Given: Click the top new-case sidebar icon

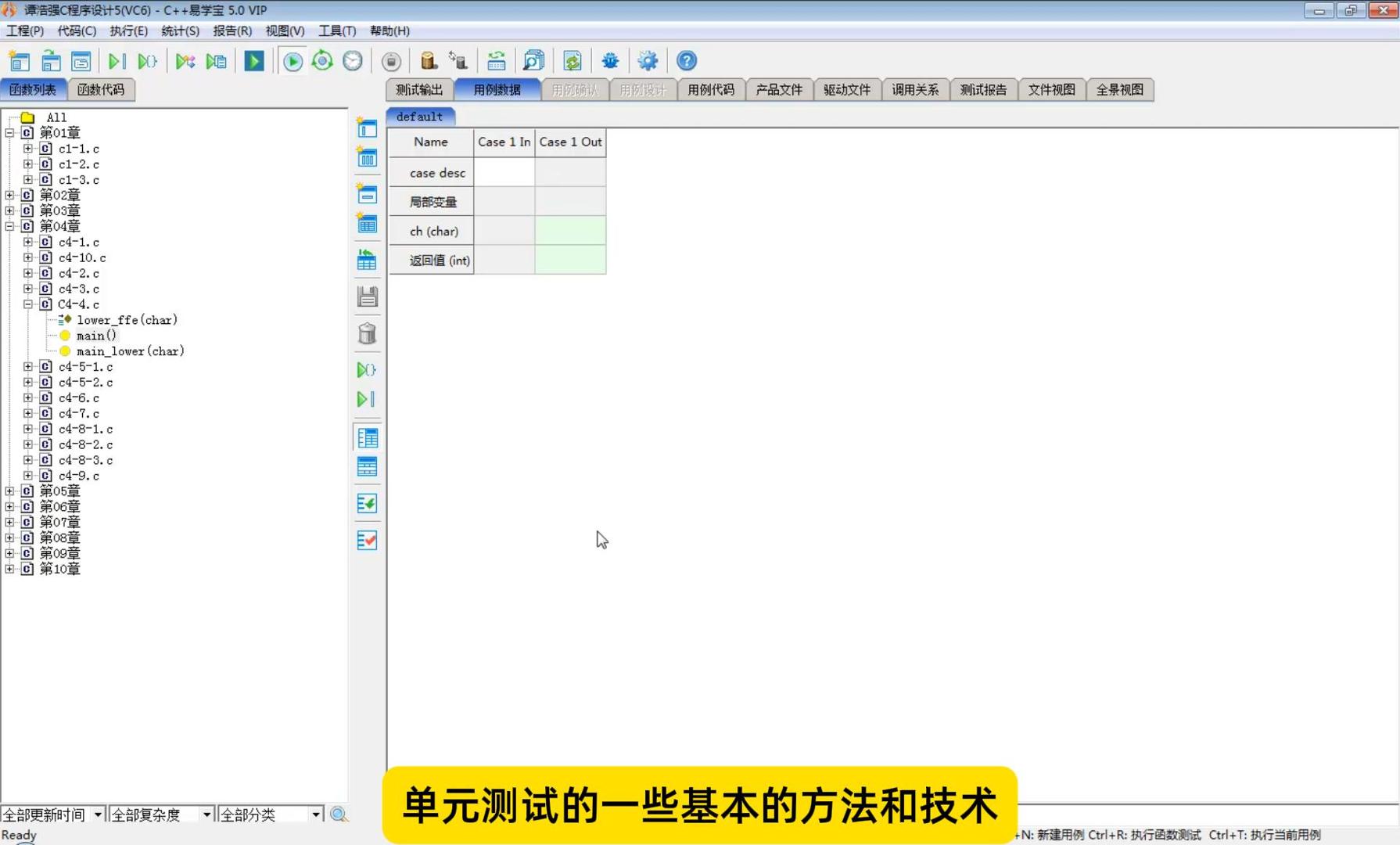Looking at the screenshot, I should pyautogui.click(x=367, y=128).
